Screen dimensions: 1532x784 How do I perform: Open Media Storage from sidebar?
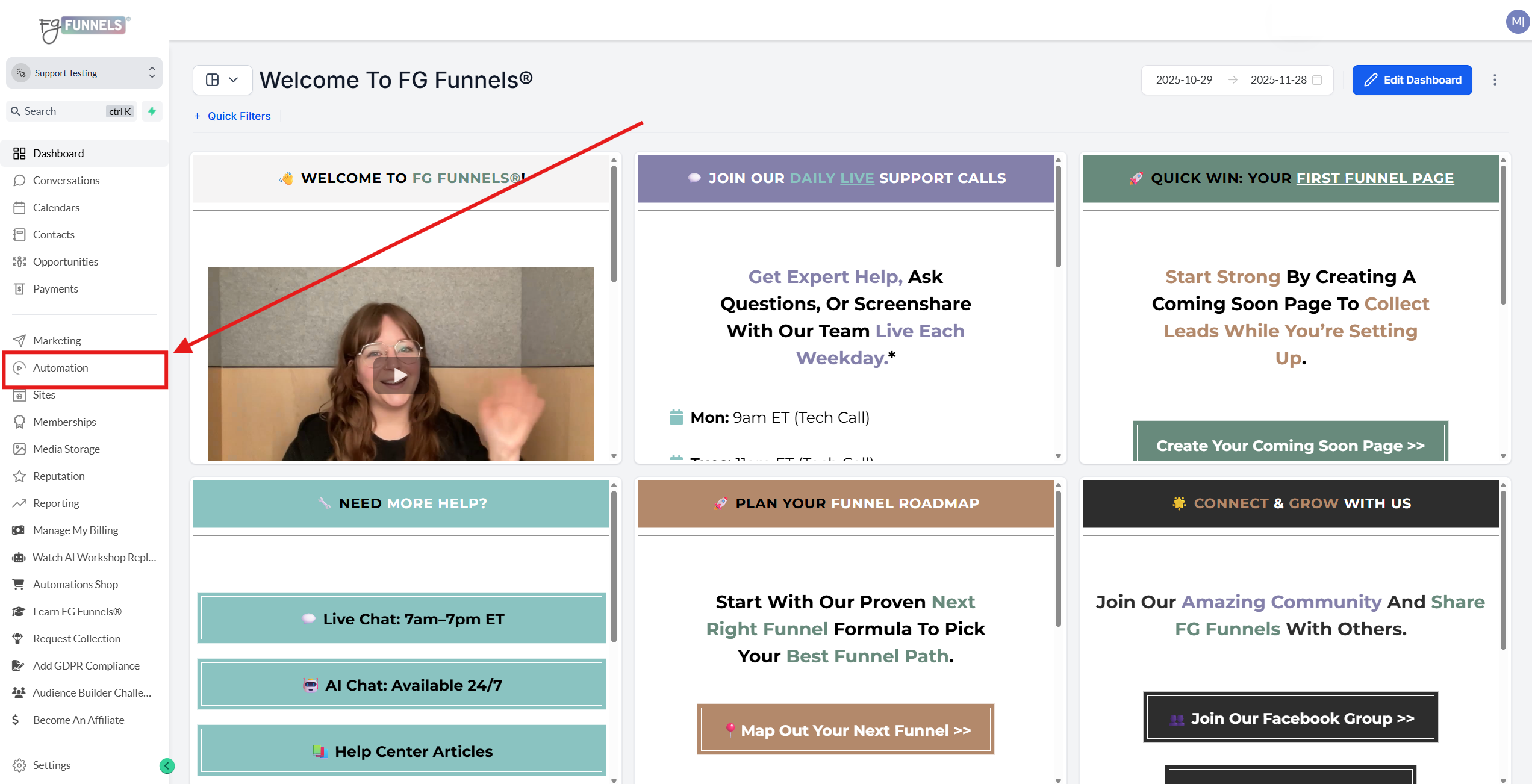[x=66, y=449]
